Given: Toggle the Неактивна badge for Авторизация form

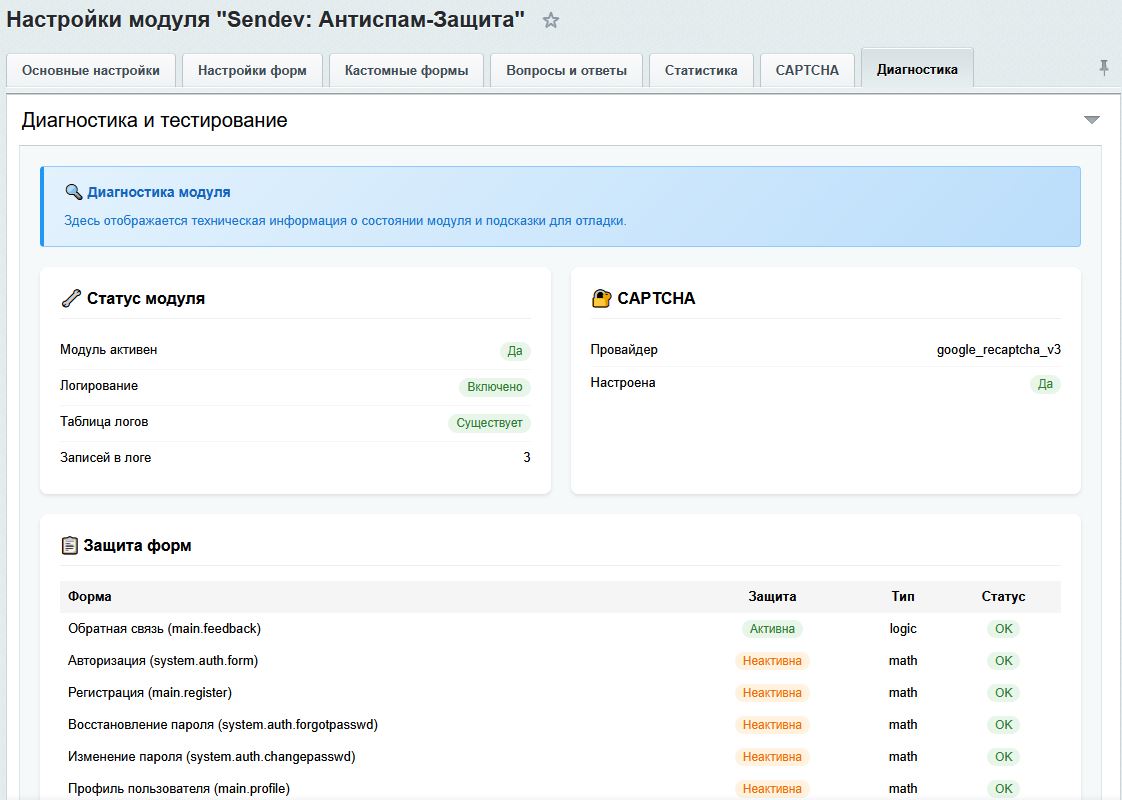Looking at the screenshot, I should (771, 660).
